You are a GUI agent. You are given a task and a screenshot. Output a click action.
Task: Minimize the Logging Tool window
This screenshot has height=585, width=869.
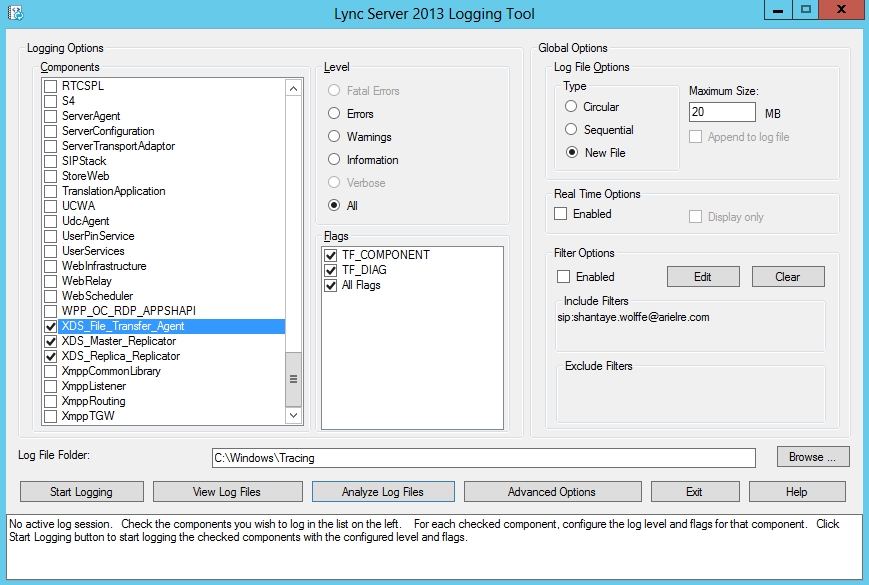click(778, 10)
